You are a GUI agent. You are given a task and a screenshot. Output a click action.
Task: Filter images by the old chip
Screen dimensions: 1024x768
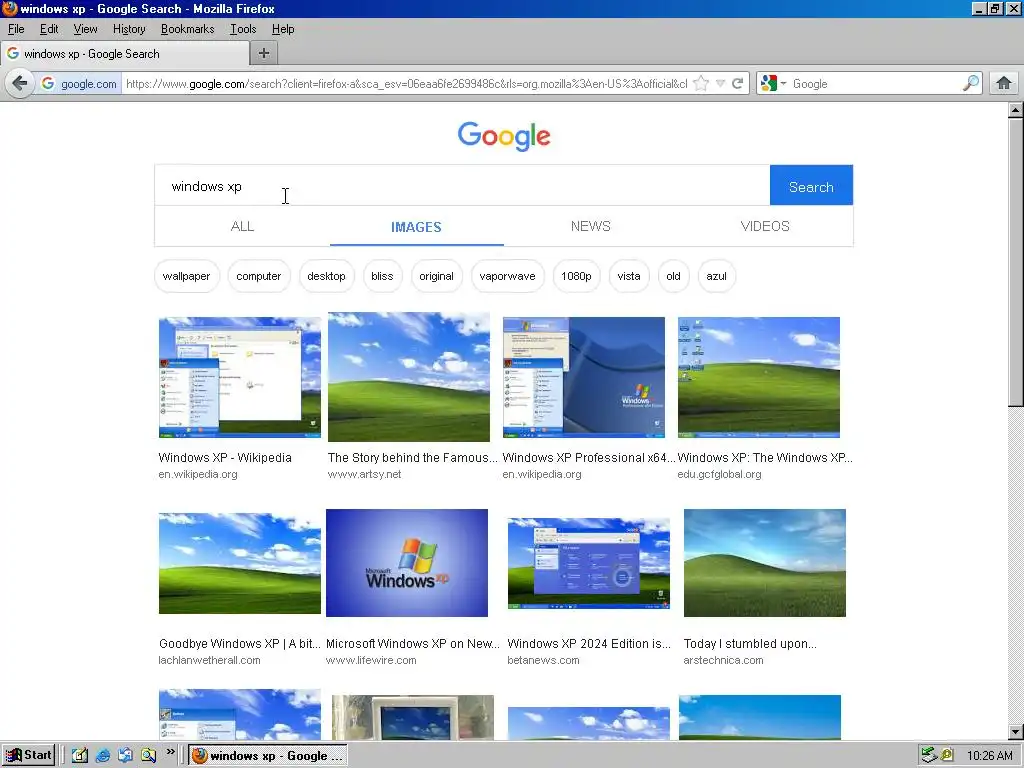[673, 276]
